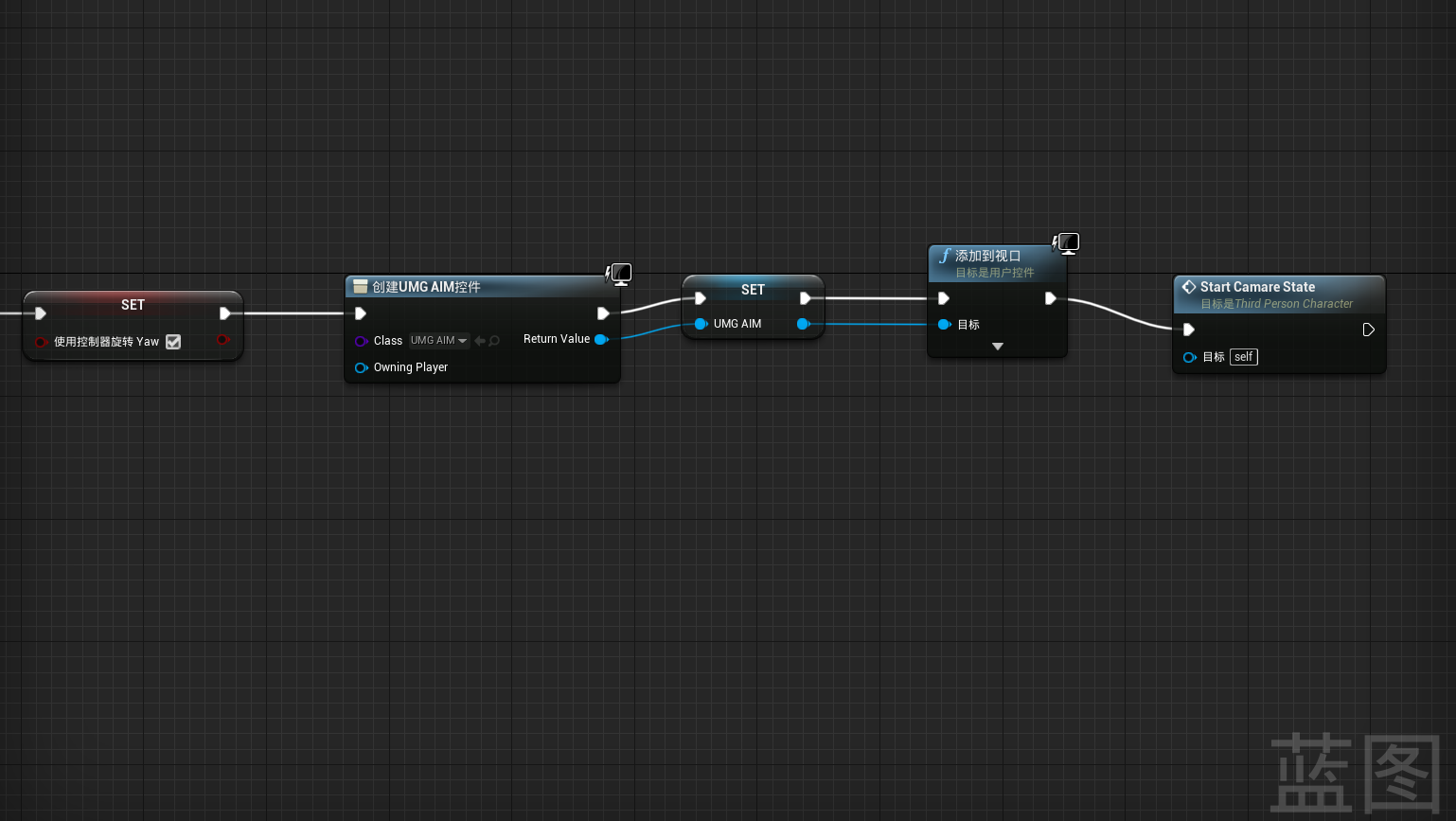Expand advanced pins arrow on 添加到视口 node
Screen dimensions: 1456x821
click(x=998, y=347)
